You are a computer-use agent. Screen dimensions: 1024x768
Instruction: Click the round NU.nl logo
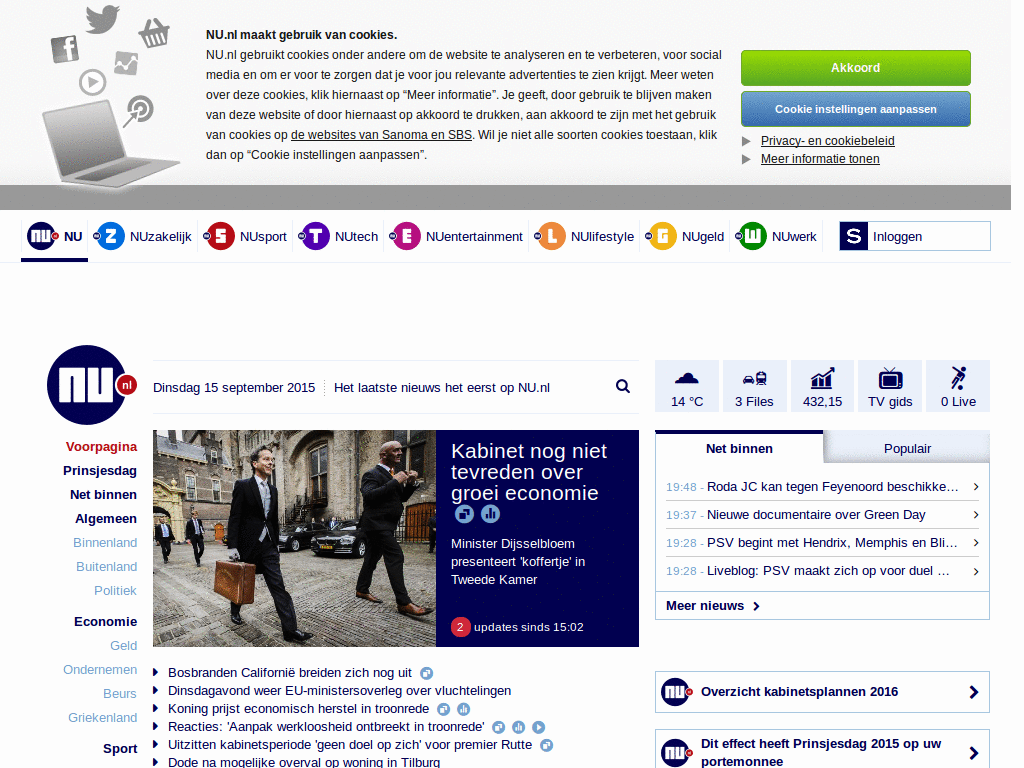tap(88, 384)
